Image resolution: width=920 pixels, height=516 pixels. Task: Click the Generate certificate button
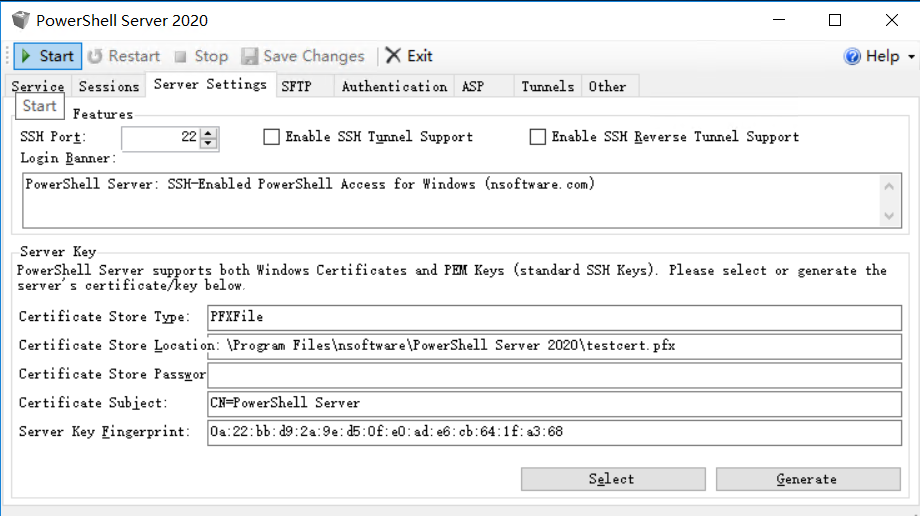click(808, 479)
